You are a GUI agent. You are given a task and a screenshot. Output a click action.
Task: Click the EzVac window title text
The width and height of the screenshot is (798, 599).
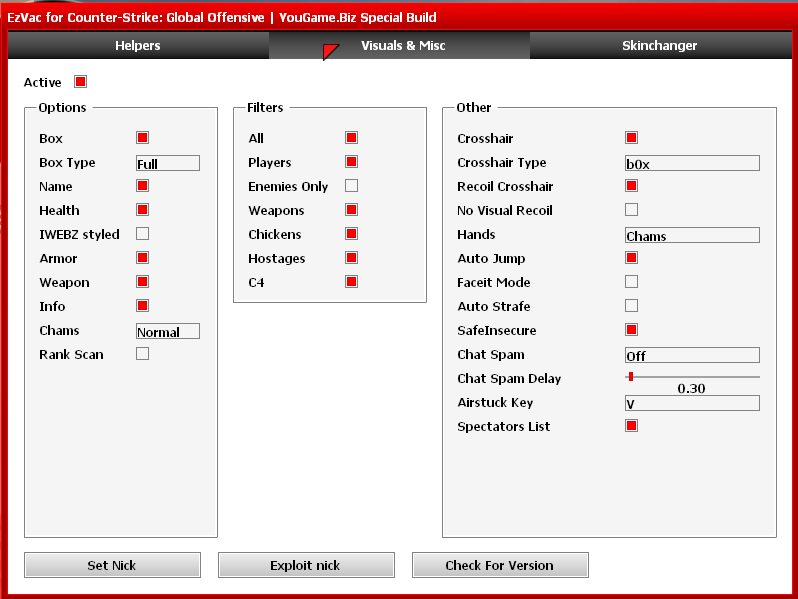click(x=222, y=18)
